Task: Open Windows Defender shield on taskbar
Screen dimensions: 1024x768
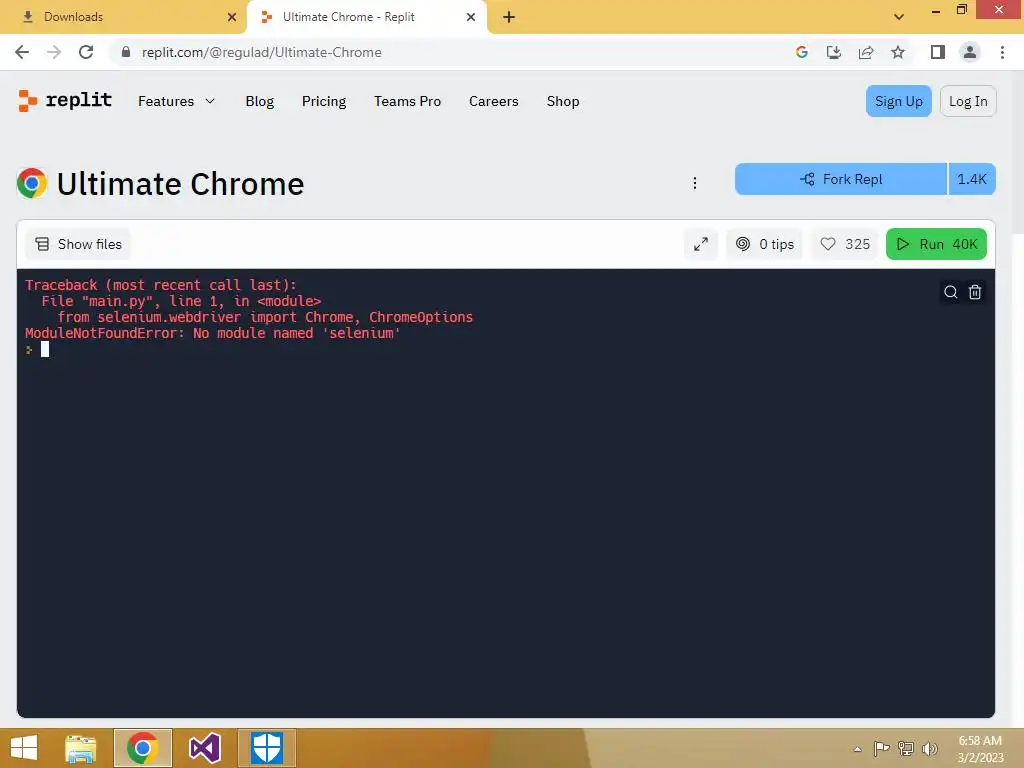Action: (266, 748)
